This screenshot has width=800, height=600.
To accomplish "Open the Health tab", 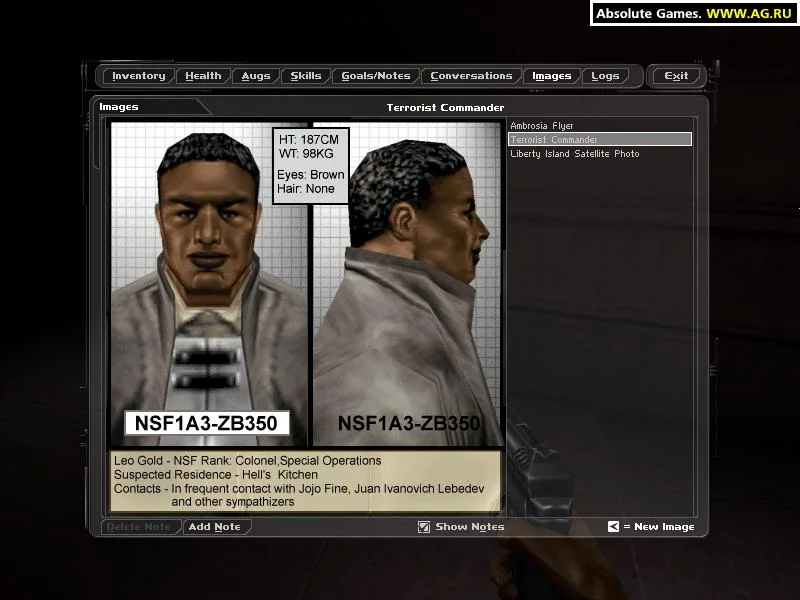I will (203, 75).
